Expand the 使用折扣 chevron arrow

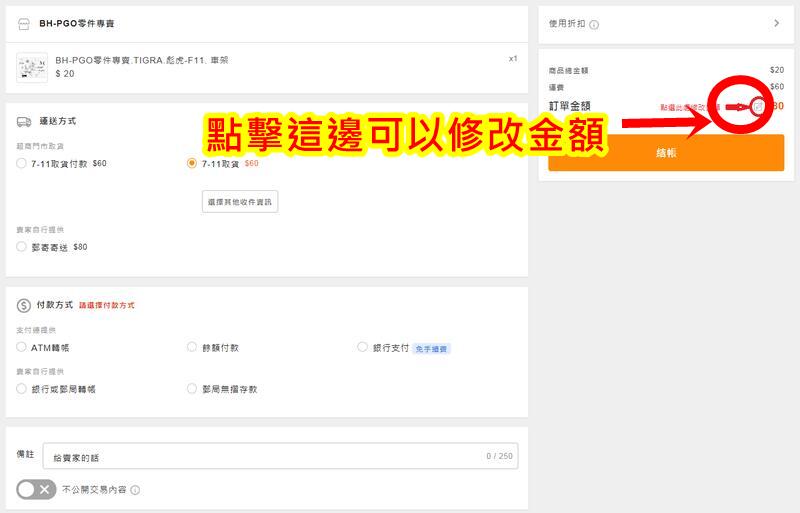[777, 23]
